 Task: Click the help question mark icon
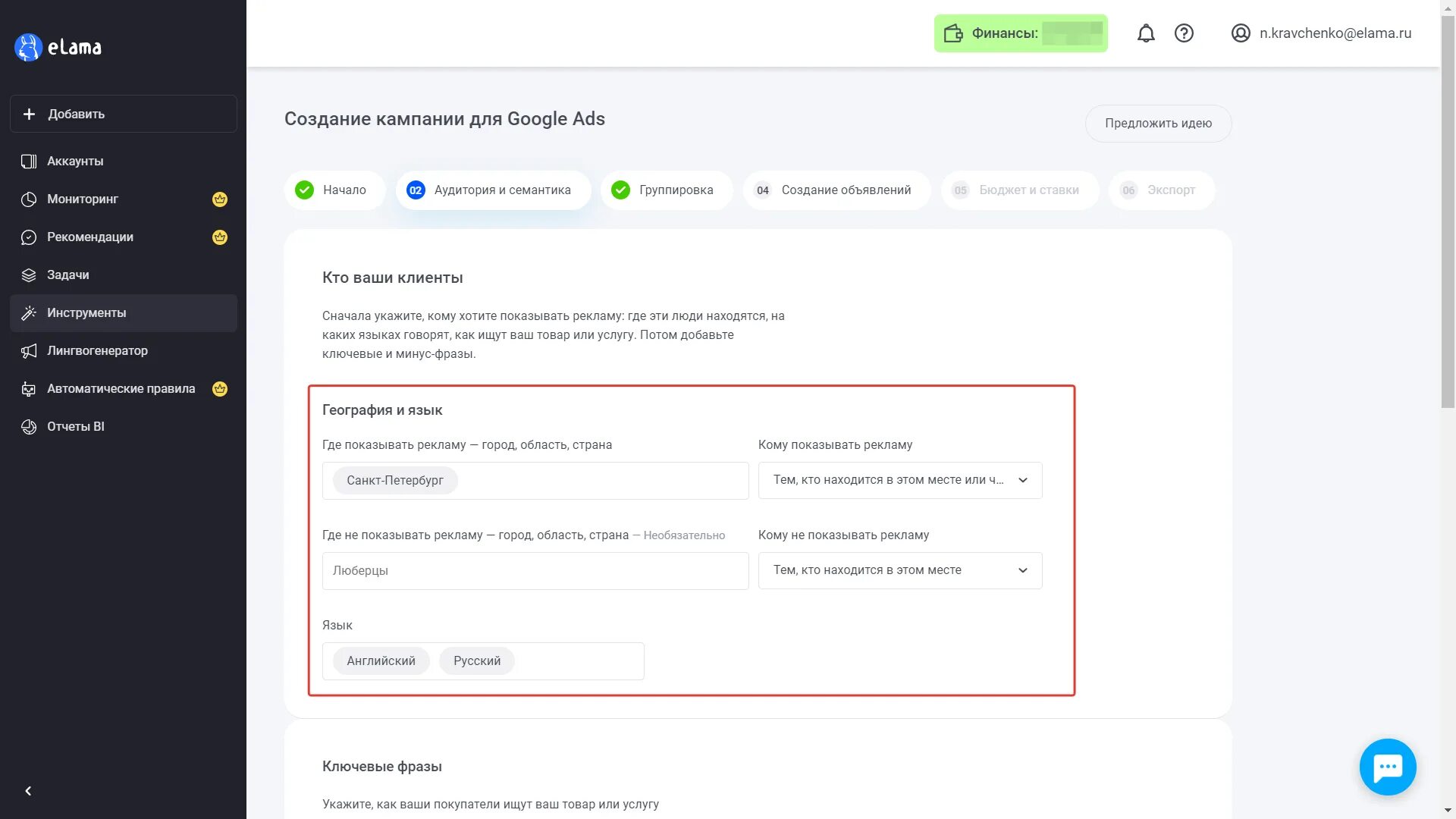1184,33
